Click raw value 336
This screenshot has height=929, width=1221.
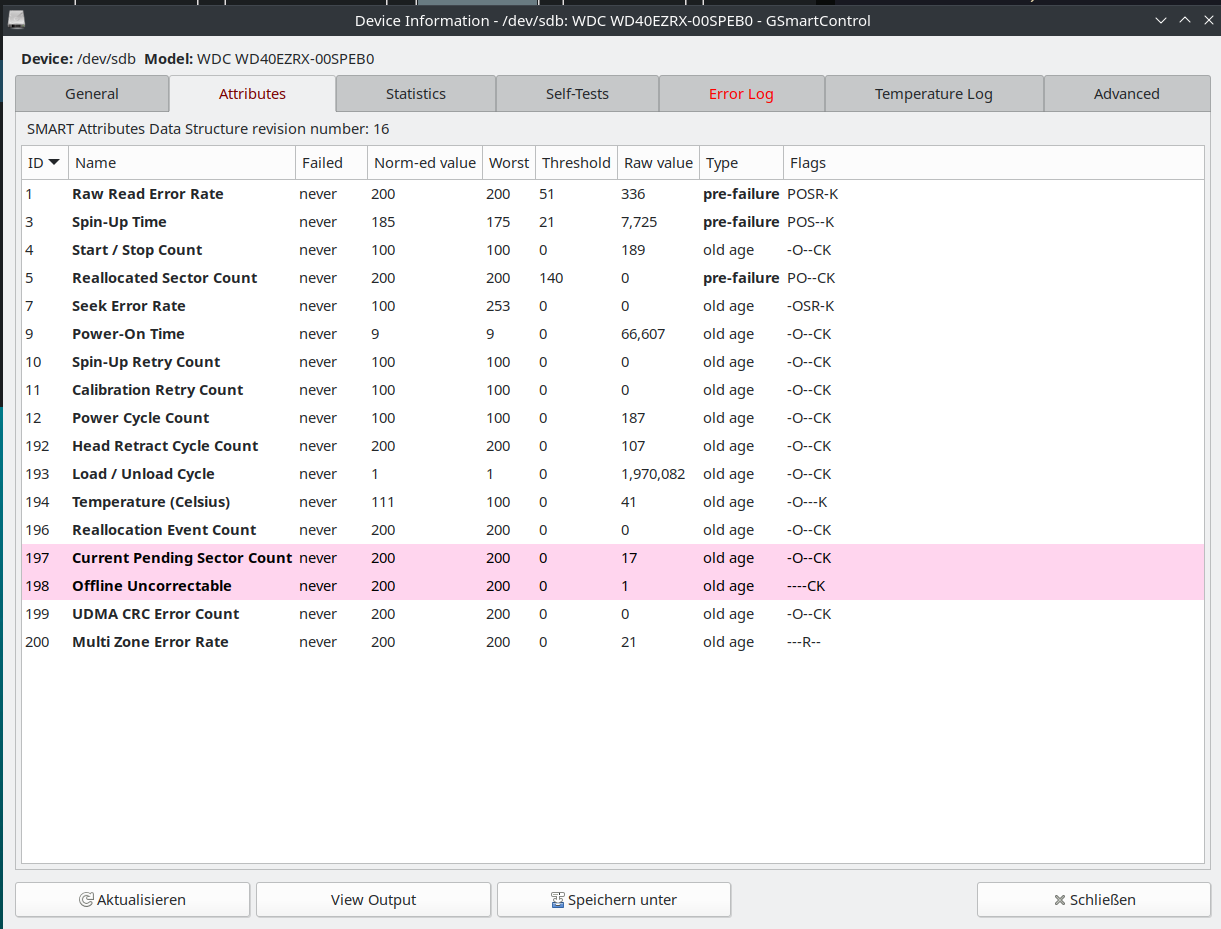pos(633,194)
